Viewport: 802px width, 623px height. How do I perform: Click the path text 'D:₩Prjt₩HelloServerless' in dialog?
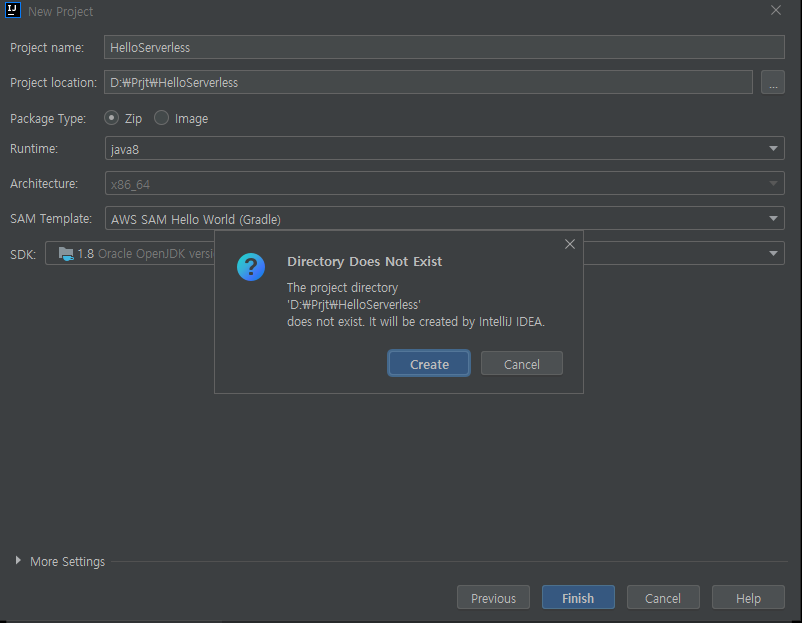353,305
